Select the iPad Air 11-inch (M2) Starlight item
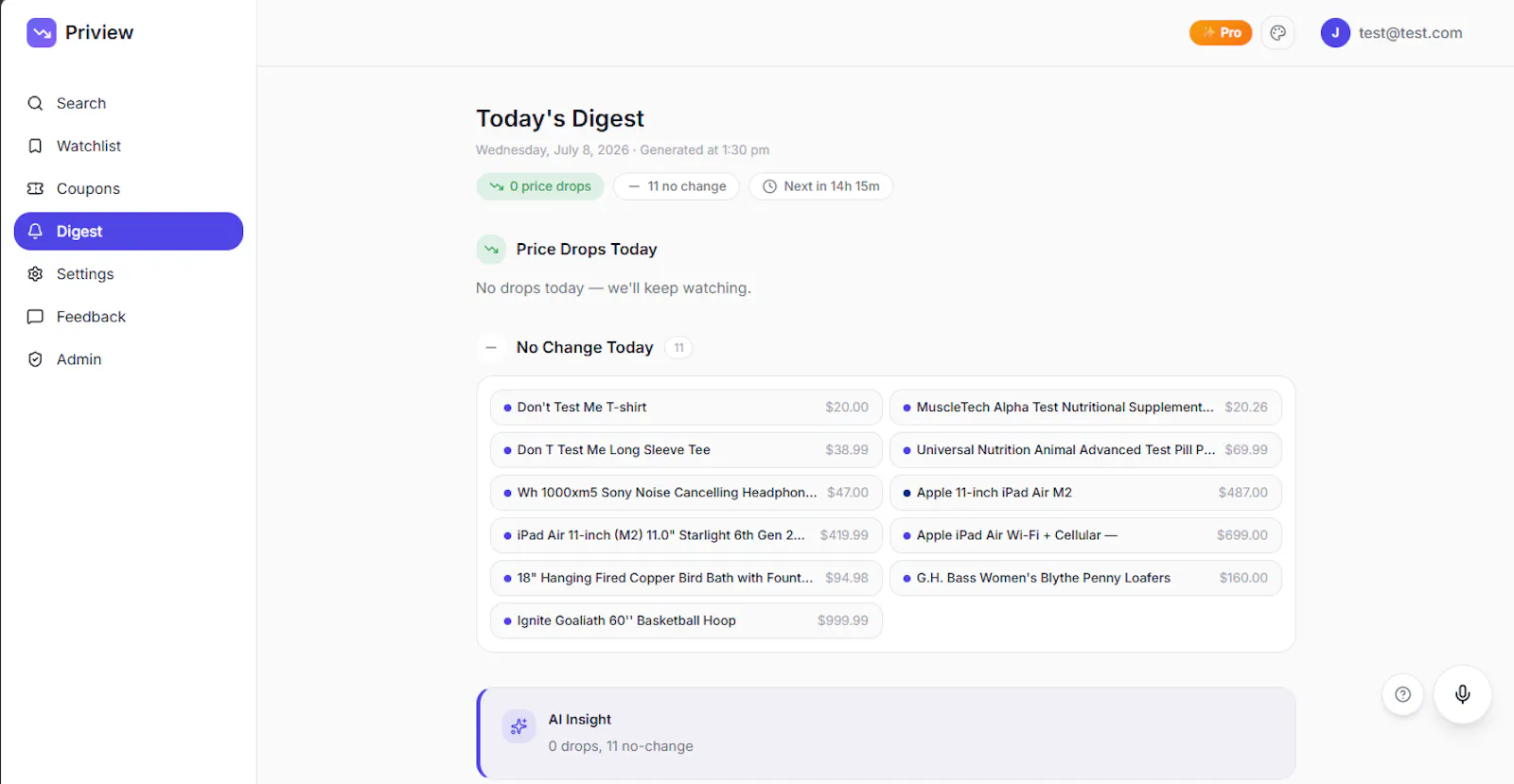This screenshot has width=1514, height=784. (x=686, y=534)
